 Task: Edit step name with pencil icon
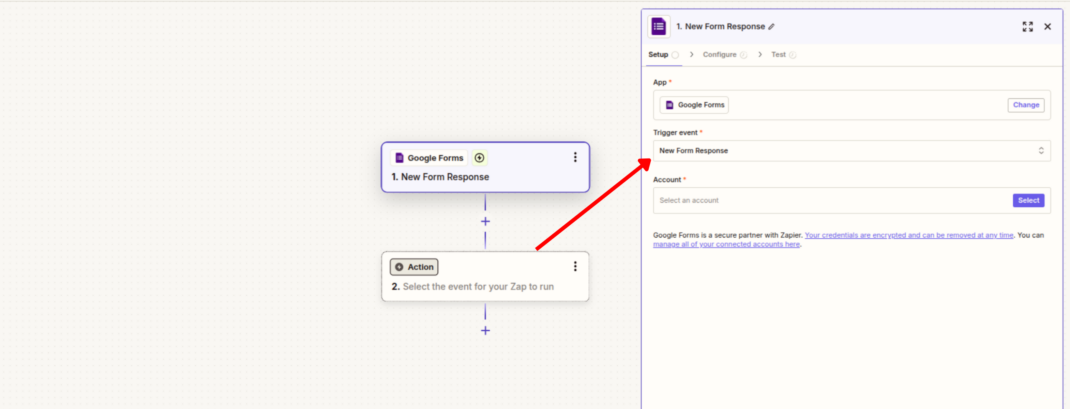click(772, 27)
